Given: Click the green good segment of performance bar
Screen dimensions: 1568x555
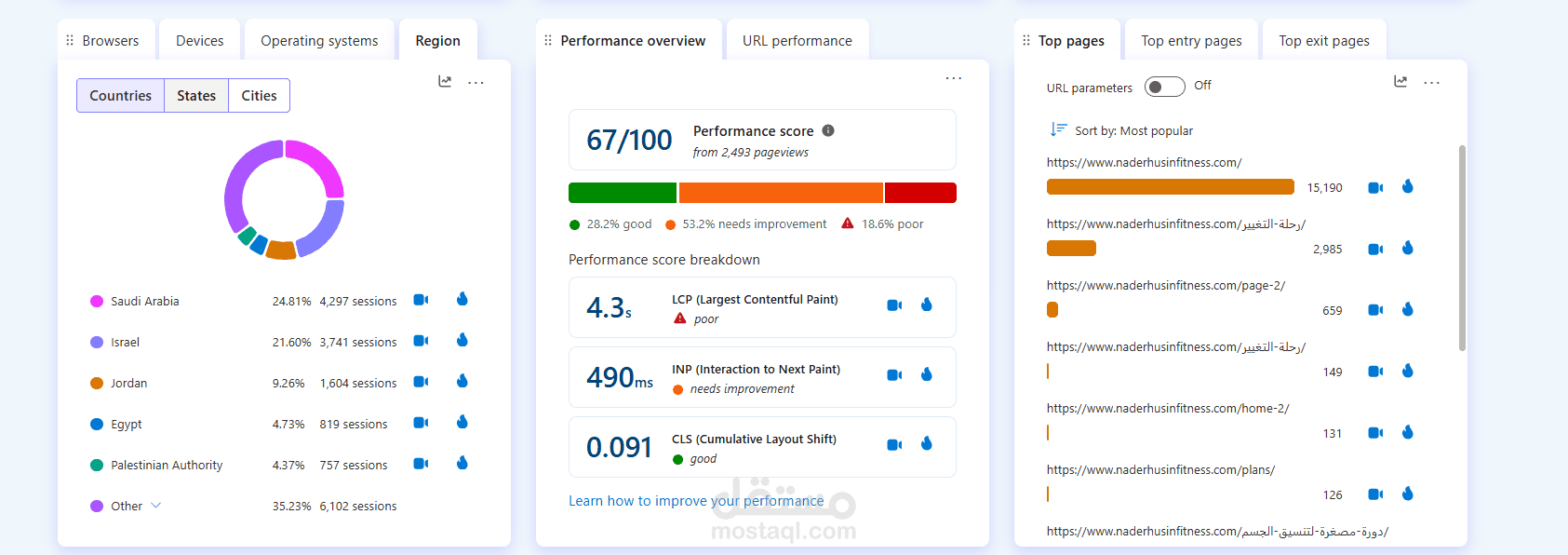Looking at the screenshot, I should (x=623, y=193).
